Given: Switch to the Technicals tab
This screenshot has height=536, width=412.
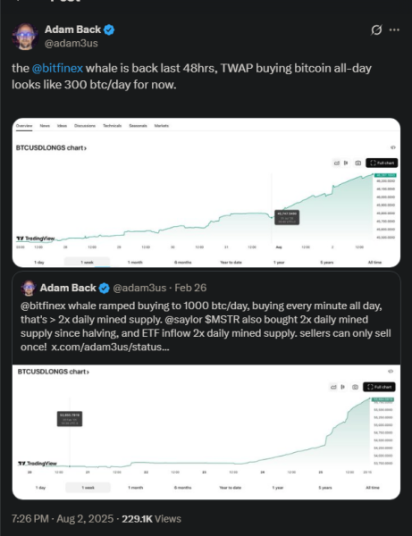Looking at the screenshot, I should pyautogui.click(x=112, y=126).
